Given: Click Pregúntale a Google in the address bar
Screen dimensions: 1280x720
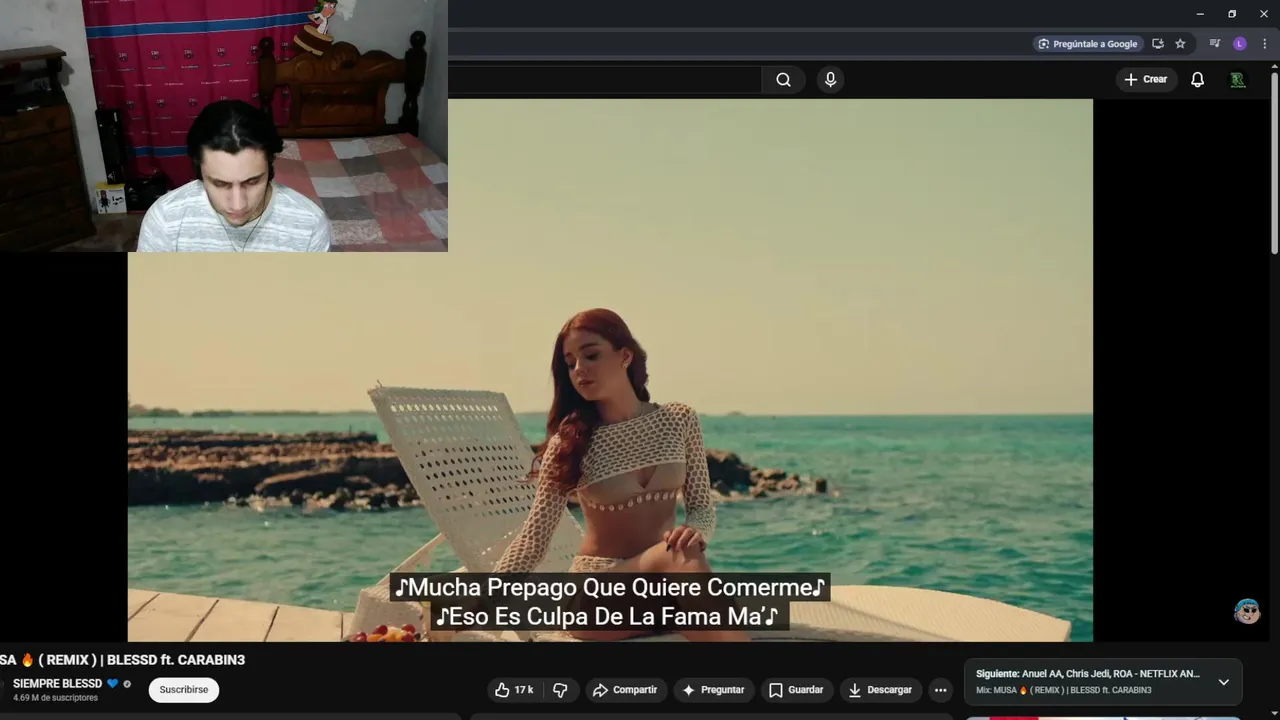Looking at the screenshot, I should coord(1087,44).
